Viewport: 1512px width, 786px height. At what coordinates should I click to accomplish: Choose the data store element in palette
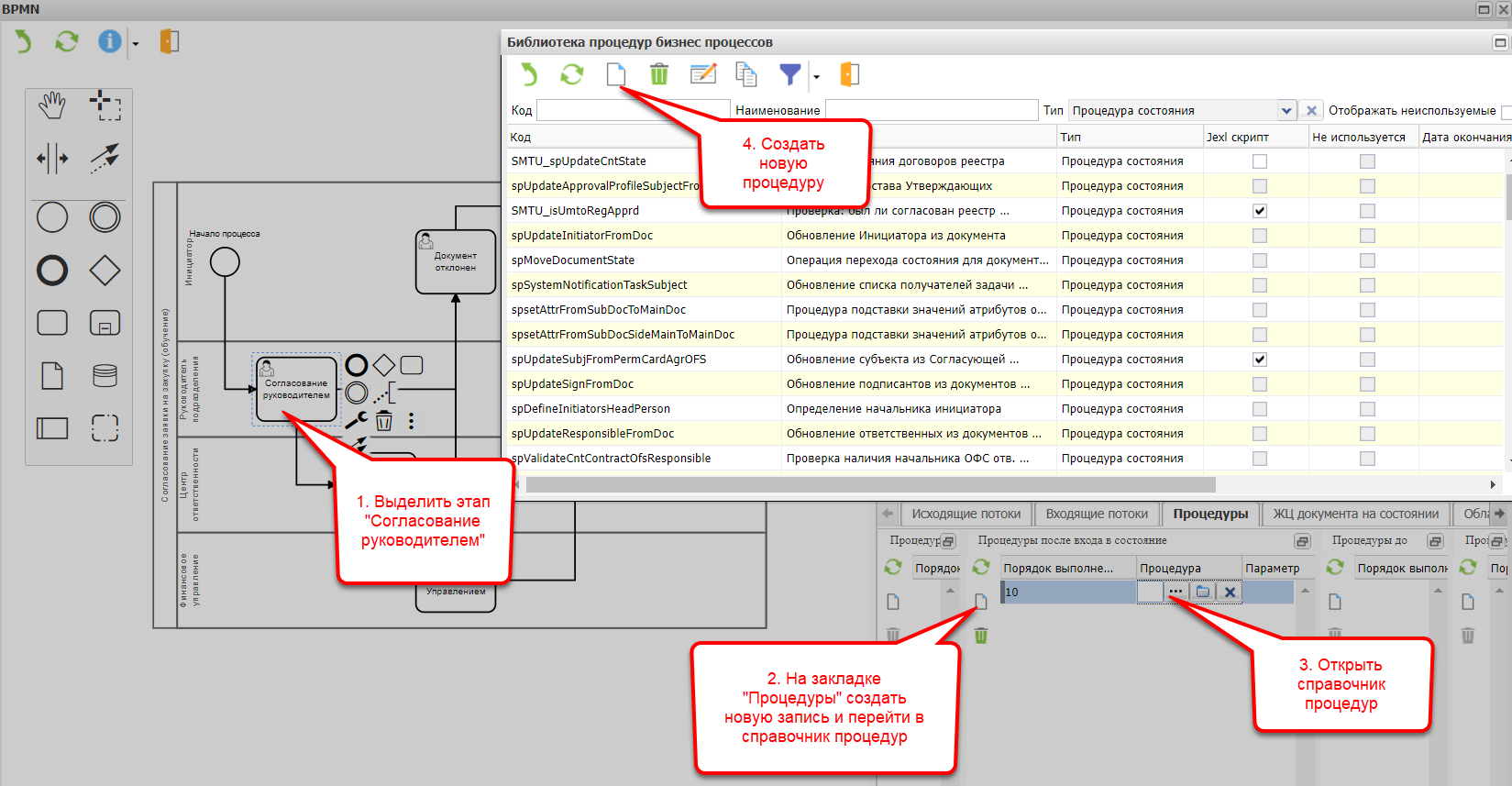click(x=105, y=375)
